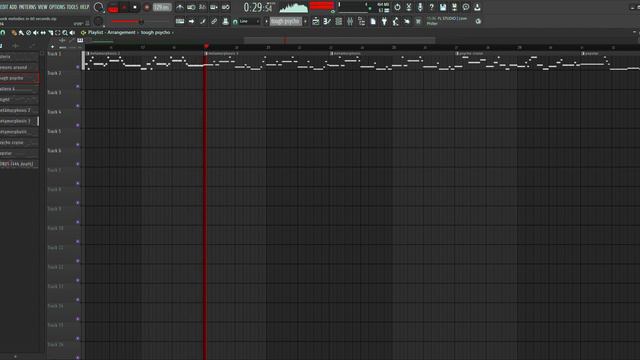640x360 pixels.
Task: Toggle the overdub/blend recording icon
Action: pyautogui.click(x=214, y=7)
